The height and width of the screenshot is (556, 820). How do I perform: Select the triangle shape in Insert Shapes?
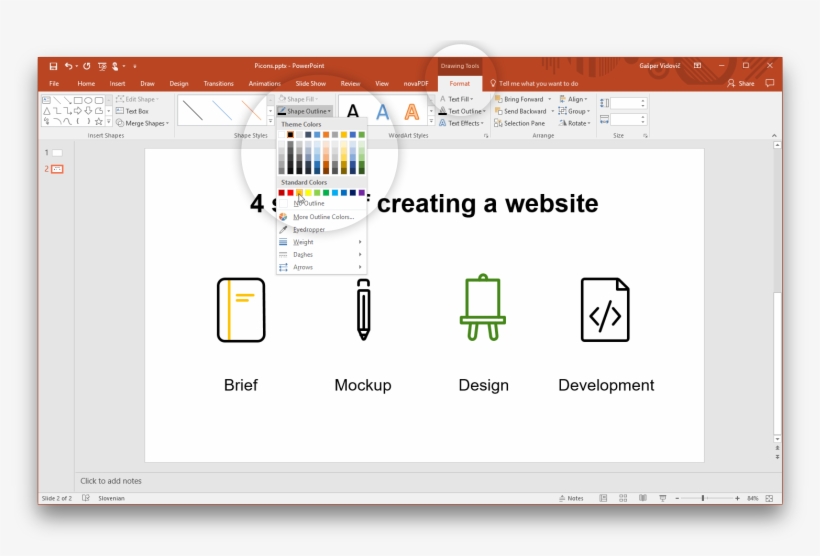47,110
